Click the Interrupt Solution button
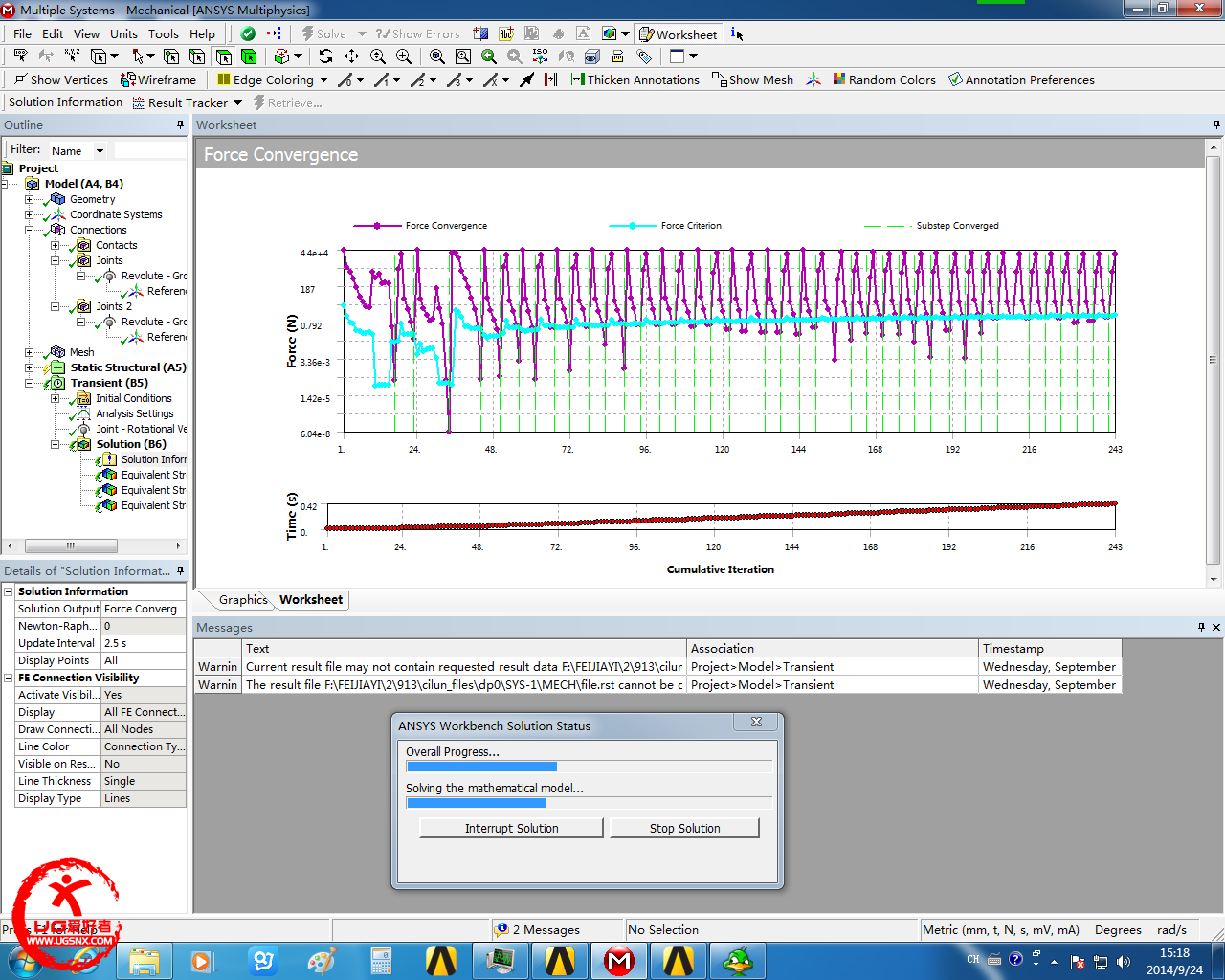 [x=512, y=828]
